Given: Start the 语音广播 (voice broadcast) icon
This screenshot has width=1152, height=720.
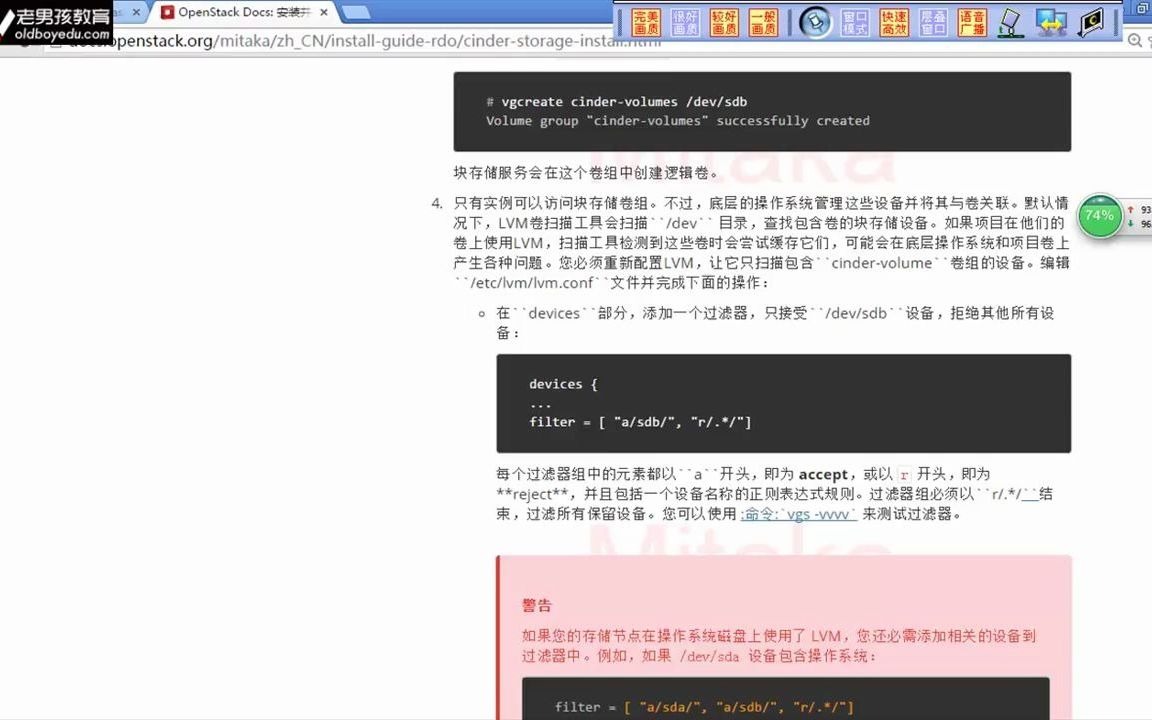Looking at the screenshot, I should [x=973, y=21].
